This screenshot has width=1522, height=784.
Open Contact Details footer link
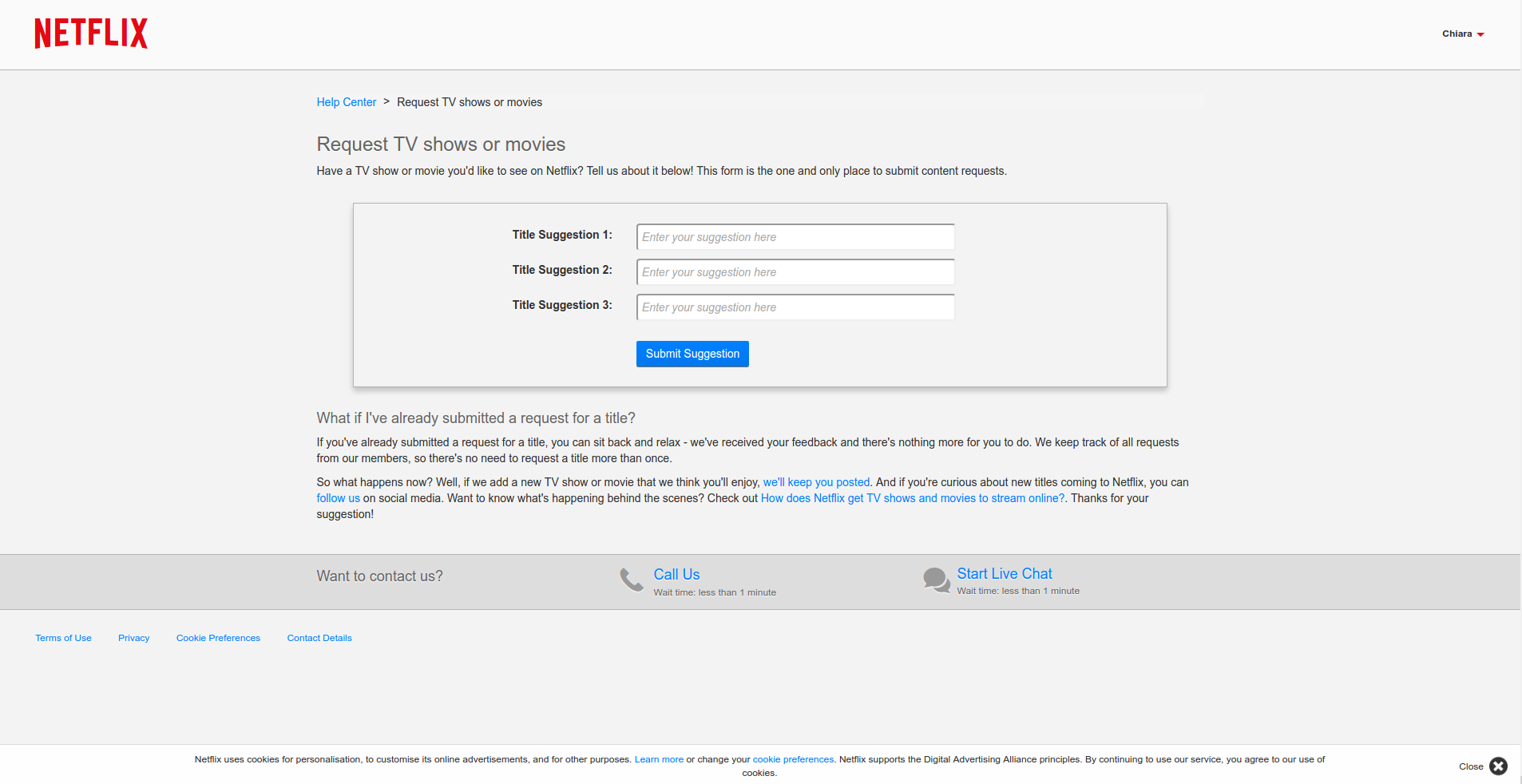point(319,638)
